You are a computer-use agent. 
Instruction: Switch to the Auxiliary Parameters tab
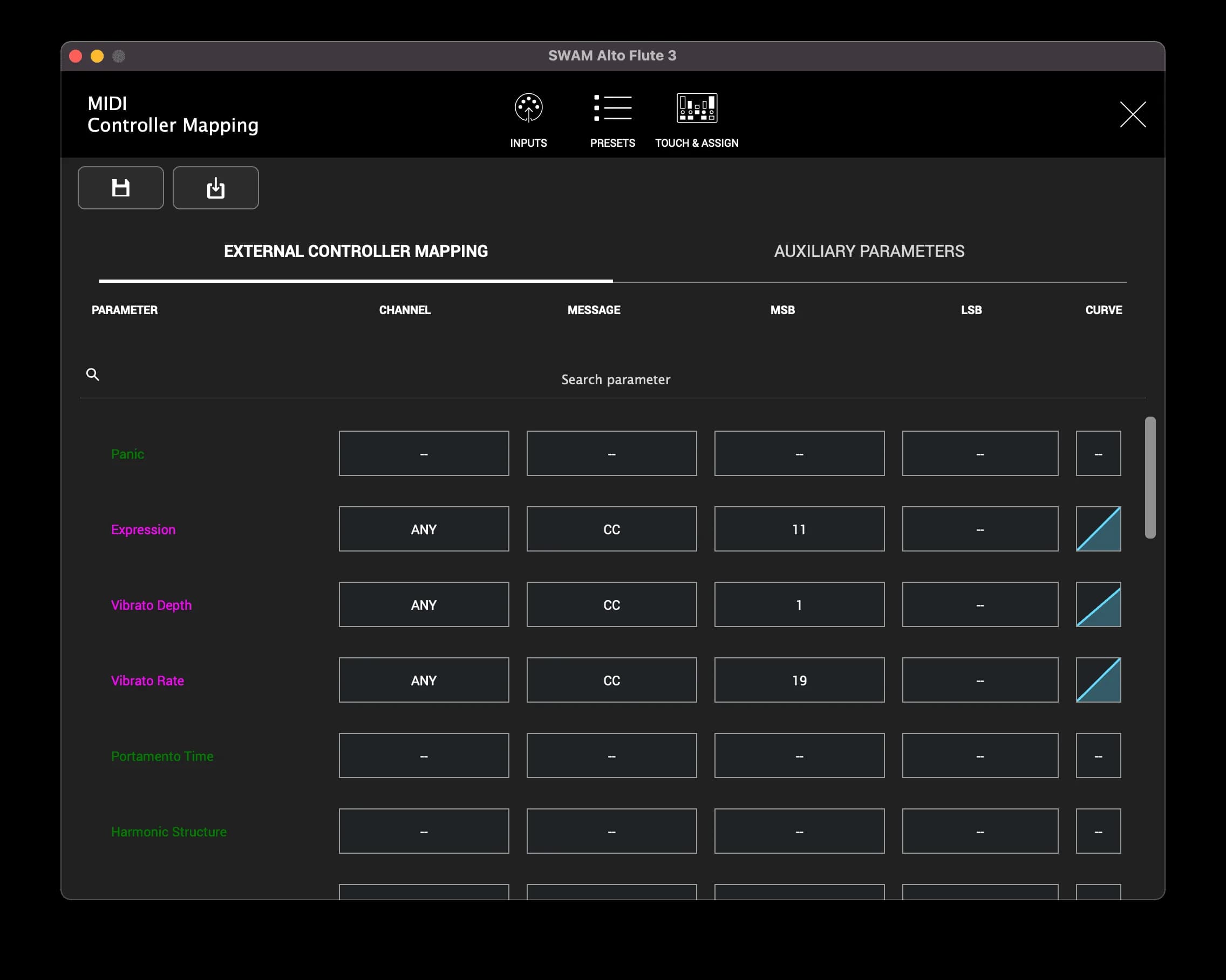point(869,251)
